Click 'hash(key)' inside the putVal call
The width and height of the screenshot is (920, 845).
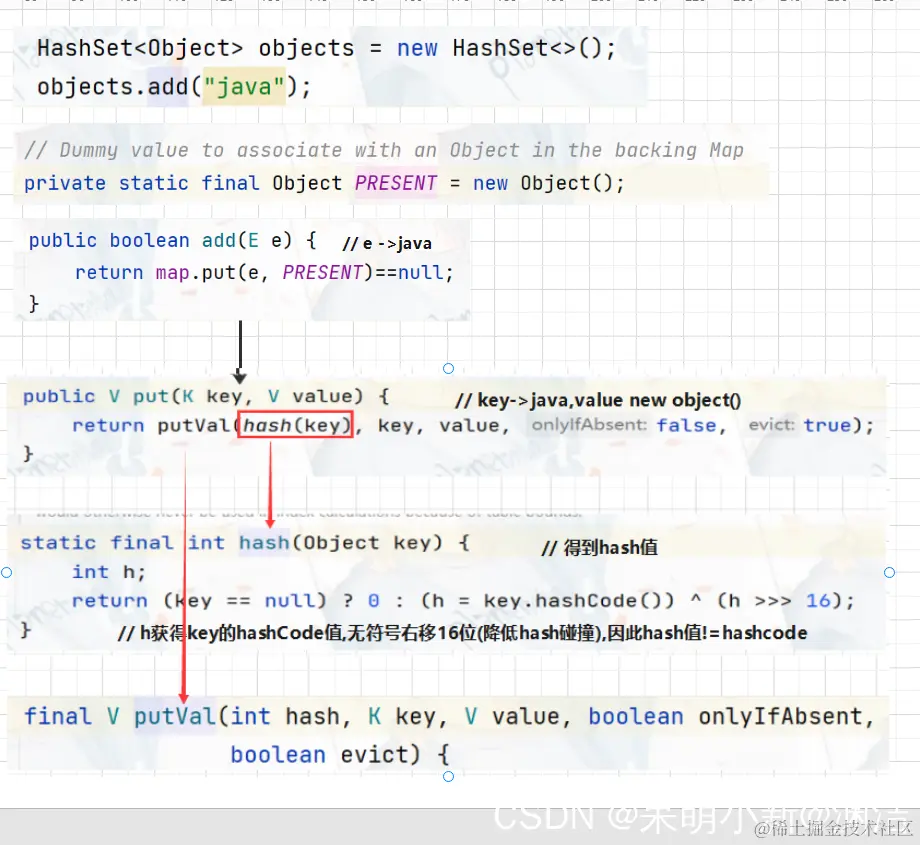coord(296,425)
